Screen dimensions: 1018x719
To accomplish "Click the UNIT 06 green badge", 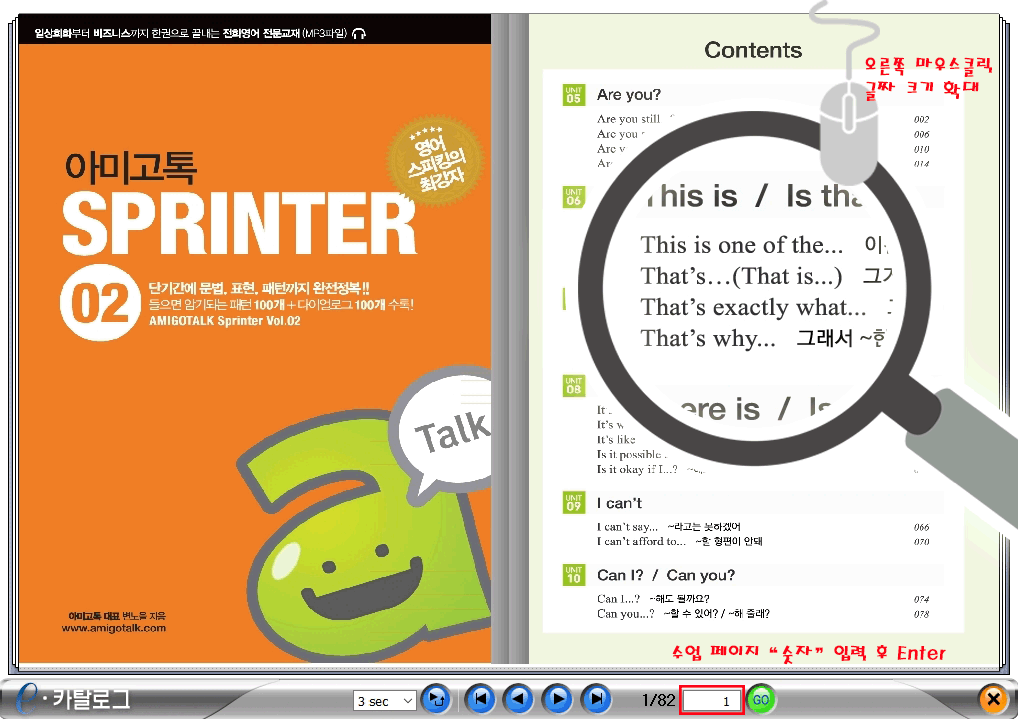I will point(573,197).
